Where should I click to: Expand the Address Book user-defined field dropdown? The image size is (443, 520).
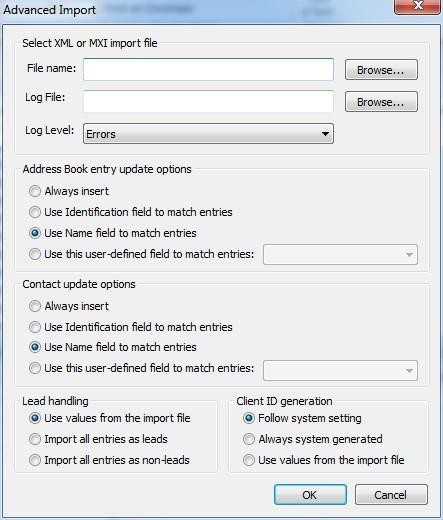coord(340,255)
